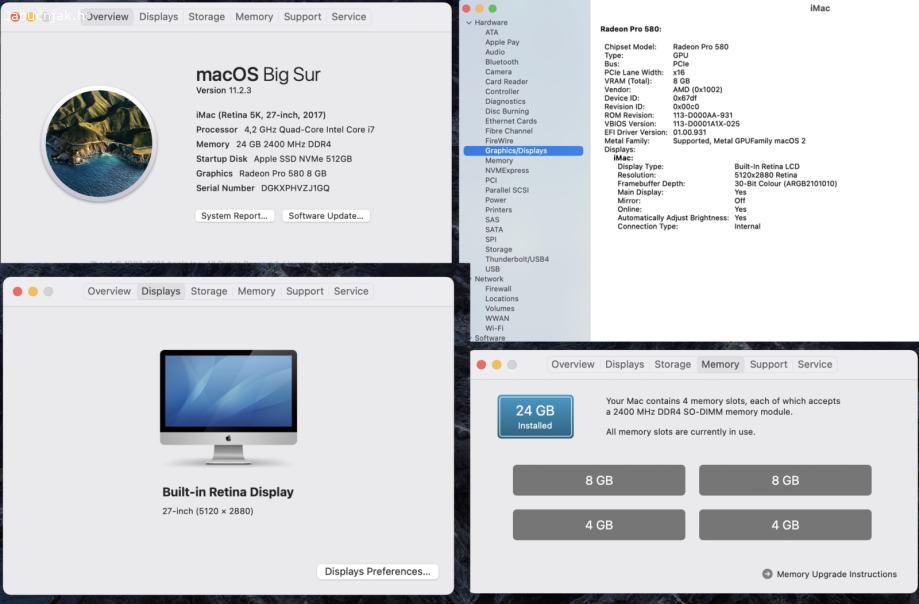Click the serial number DGKXPHVZJ1GQ
The height and width of the screenshot is (604, 919).
295,188
